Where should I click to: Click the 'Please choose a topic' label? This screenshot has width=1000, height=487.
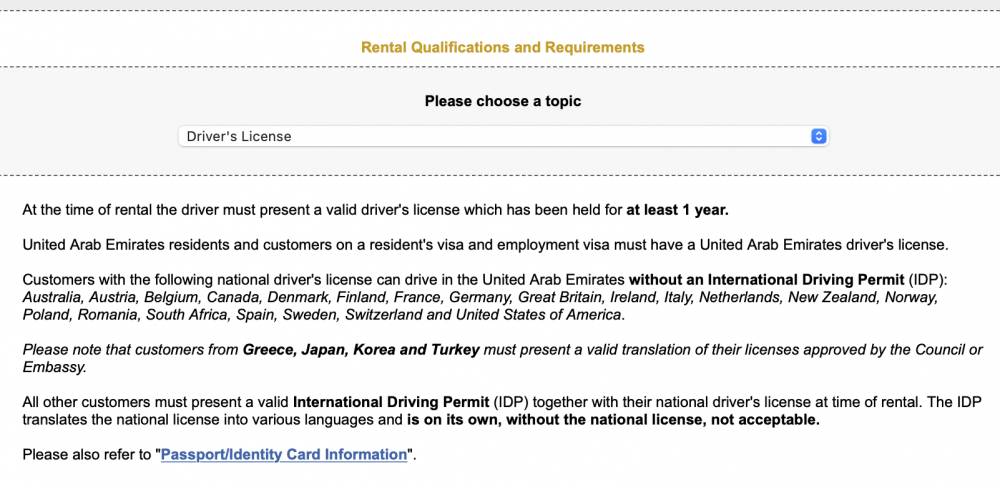pyautogui.click(x=503, y=101)
